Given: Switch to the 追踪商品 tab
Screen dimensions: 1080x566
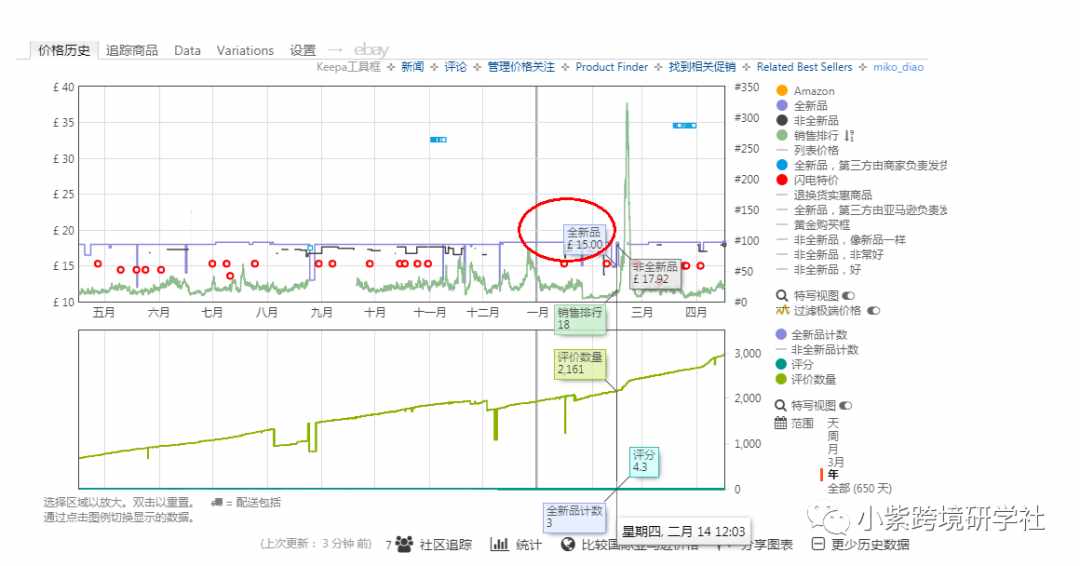Looking at the screenshot, I should 132,50.
